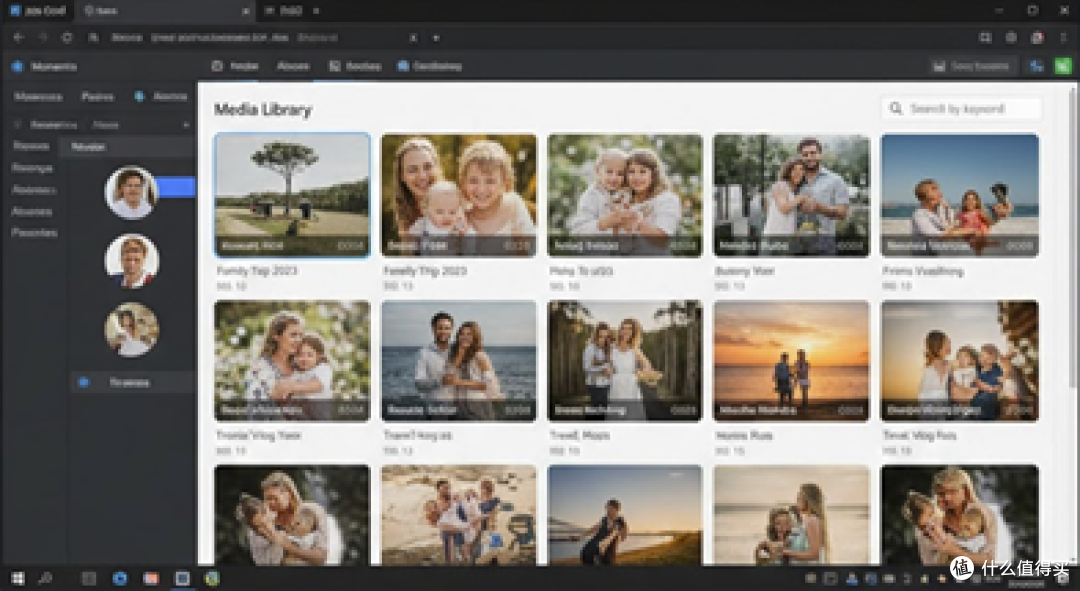Expand the dropdown chevron in the left filter row
This screenshot has height=591, width=1080.
click(x=186, y=125)
